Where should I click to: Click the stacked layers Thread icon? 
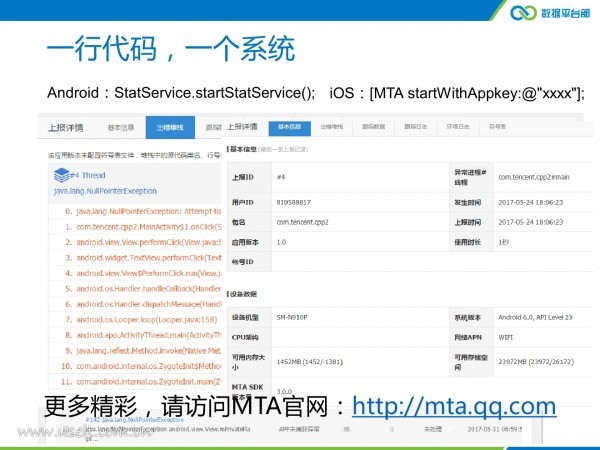coord(62,175)
